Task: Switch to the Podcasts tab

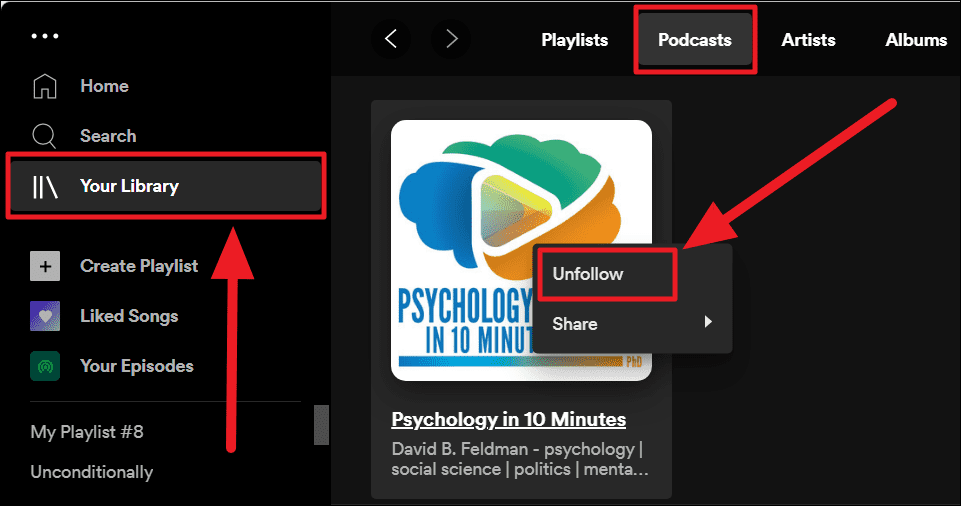Action: (x=694, y=40)
